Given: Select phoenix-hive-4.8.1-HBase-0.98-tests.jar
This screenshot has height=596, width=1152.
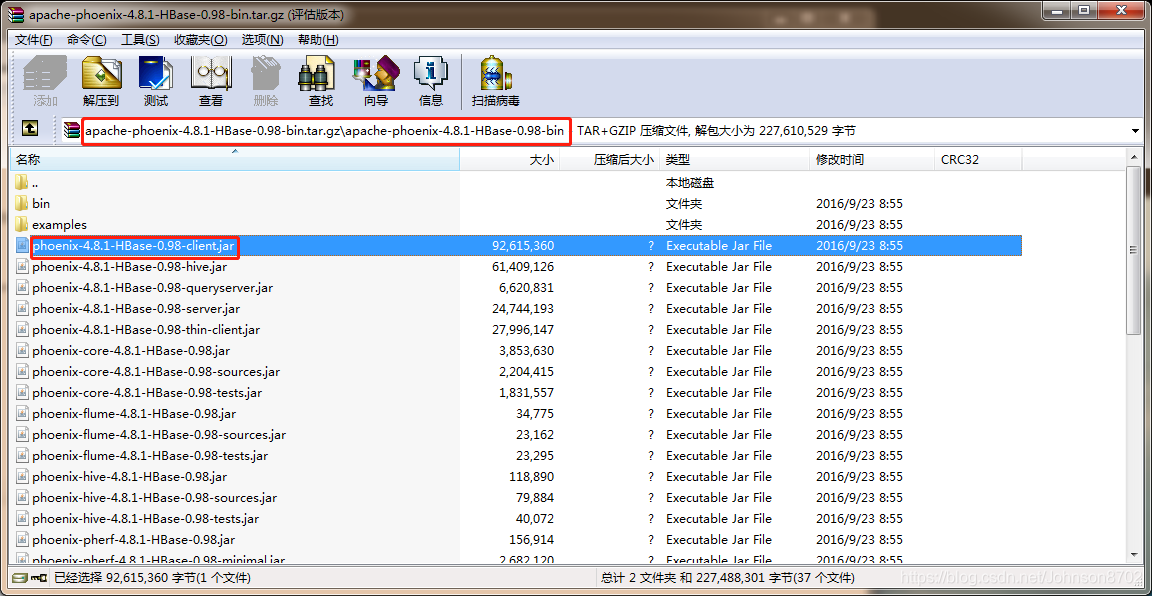Looking at the screenshot, I should [x=146, y=518].
